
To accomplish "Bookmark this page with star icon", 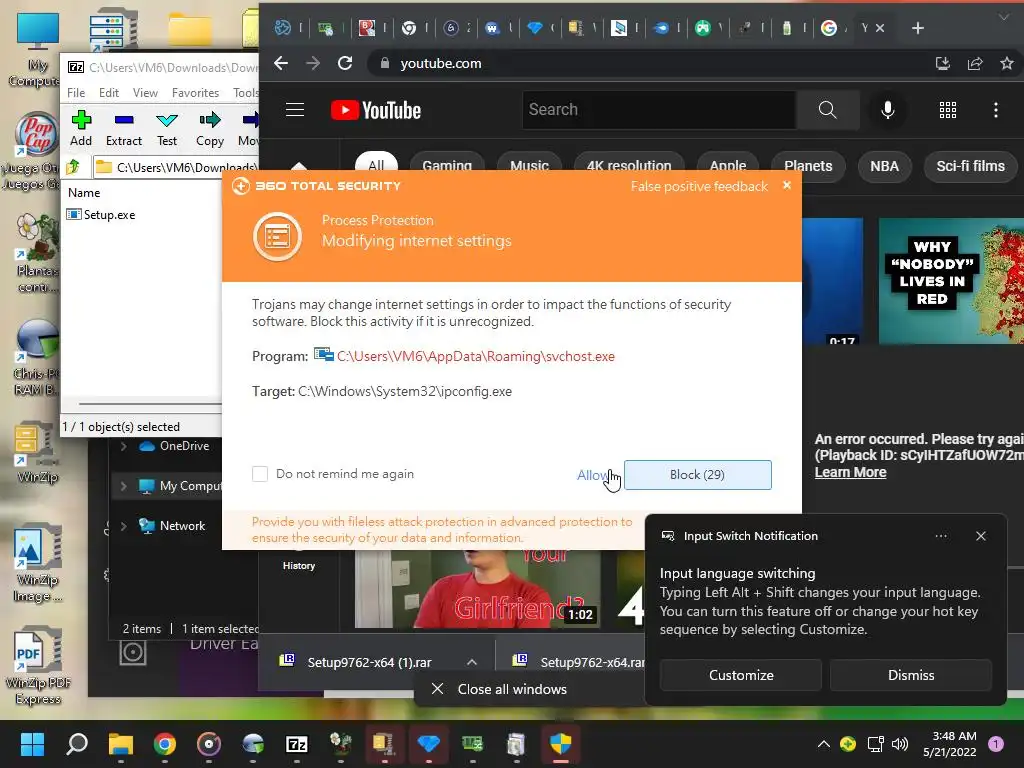I will coord(1007,63).
